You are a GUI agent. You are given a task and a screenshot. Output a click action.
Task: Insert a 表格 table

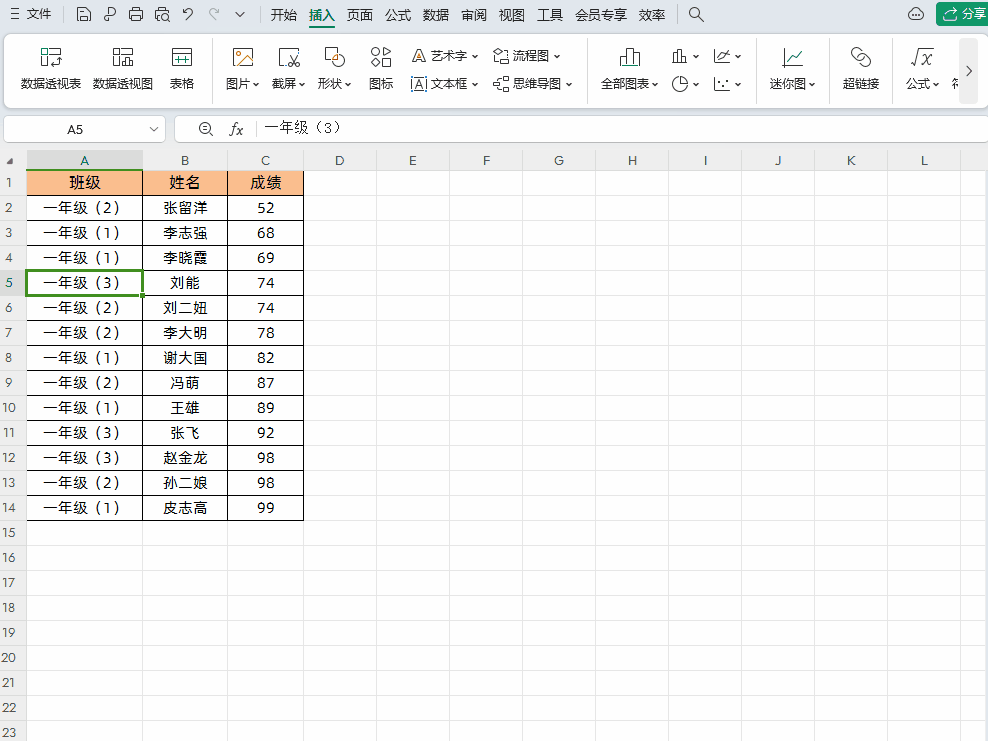click(x=181, y=69)
